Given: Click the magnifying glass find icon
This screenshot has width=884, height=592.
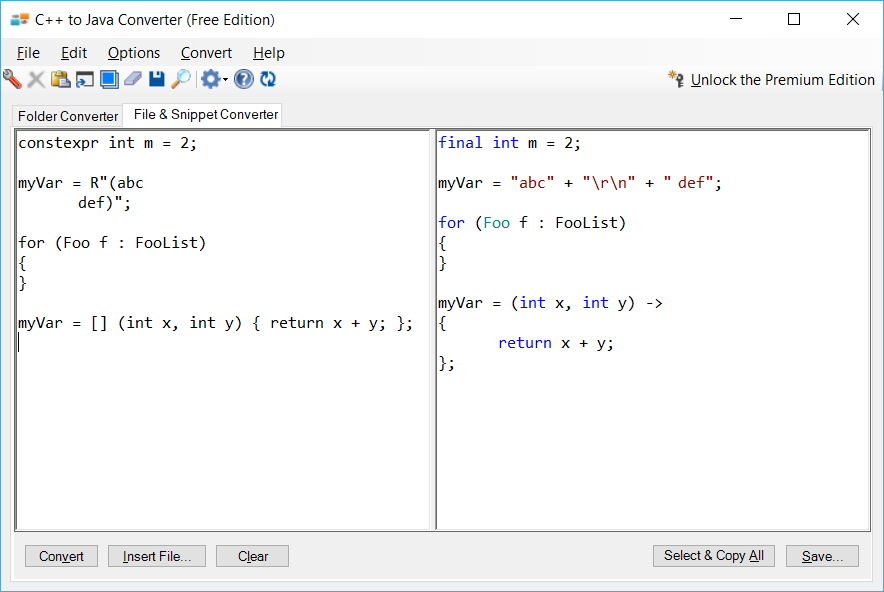Looking at the screenshot, I should pyautogui.click(x=181, y=80).
